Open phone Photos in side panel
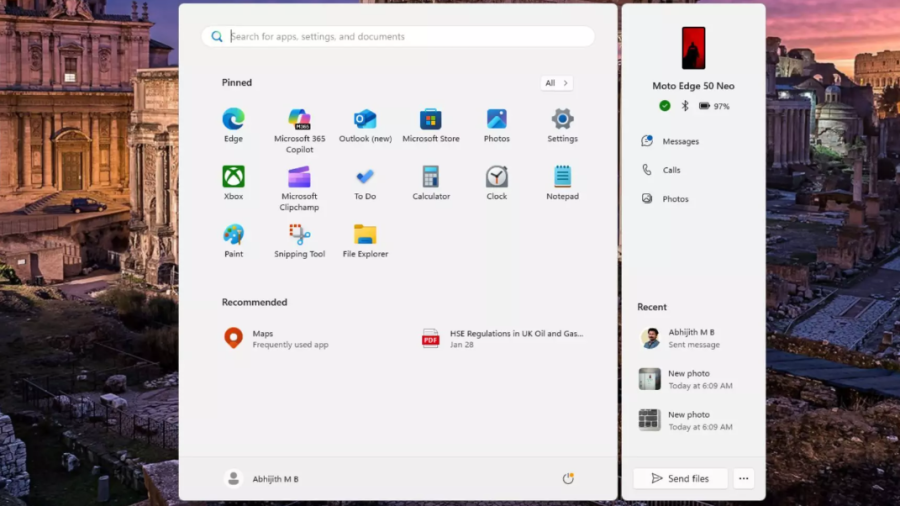This screenshot has height=506, width=900. tap(665, 198)
